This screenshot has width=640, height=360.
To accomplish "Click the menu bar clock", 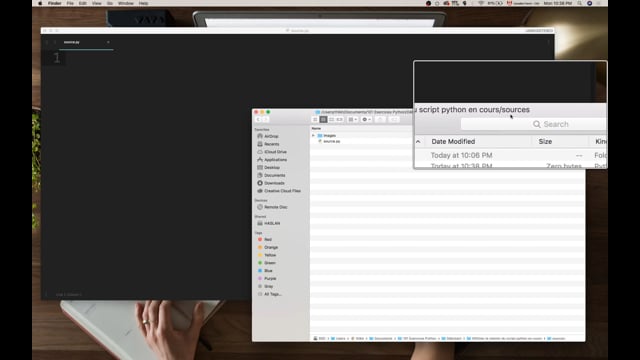I will click(558, 3).
